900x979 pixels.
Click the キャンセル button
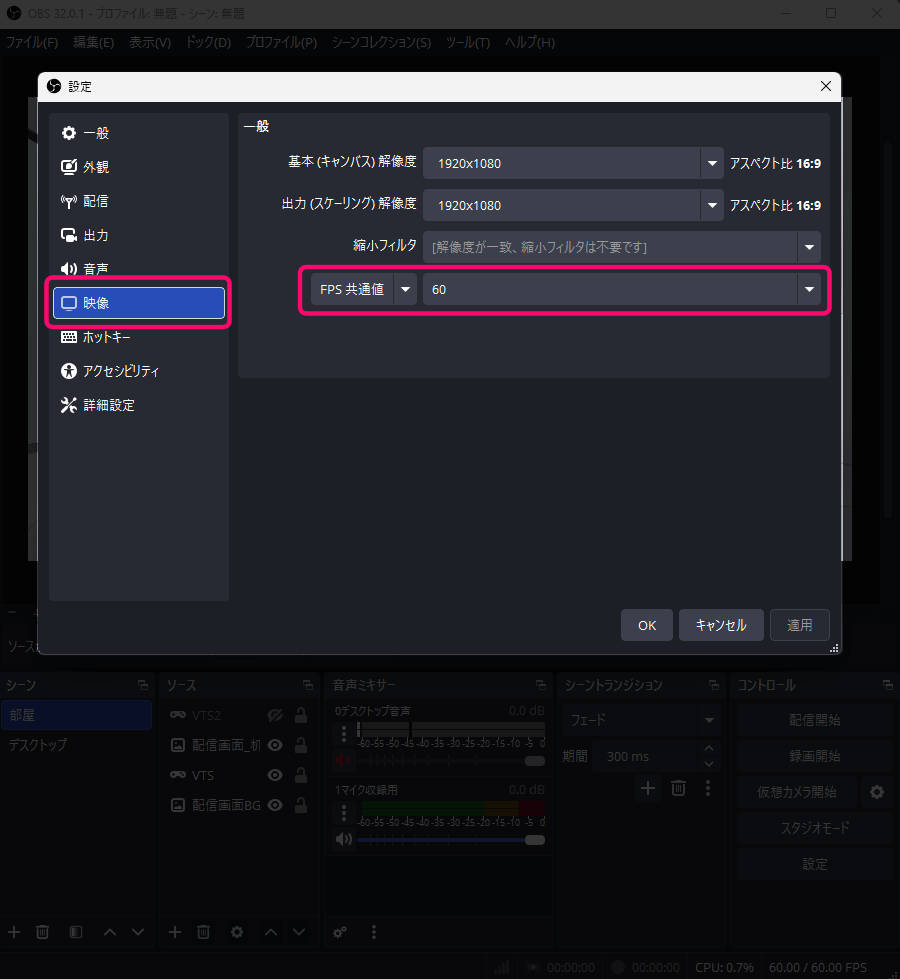(x=721, y=625)
